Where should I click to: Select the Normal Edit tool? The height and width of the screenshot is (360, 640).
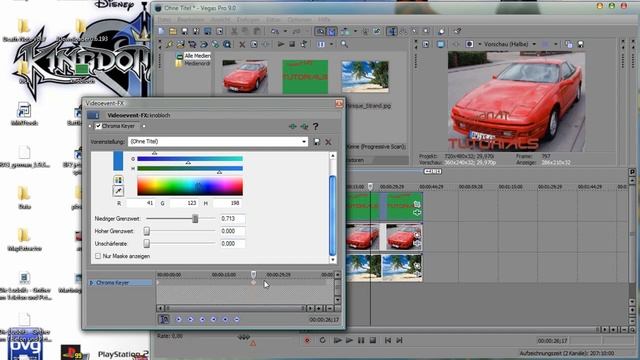click(x=392, y=31)
